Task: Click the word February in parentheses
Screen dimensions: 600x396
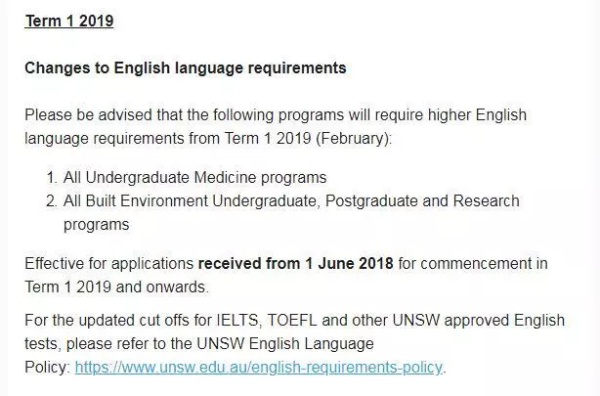Action: click(352, 139)
